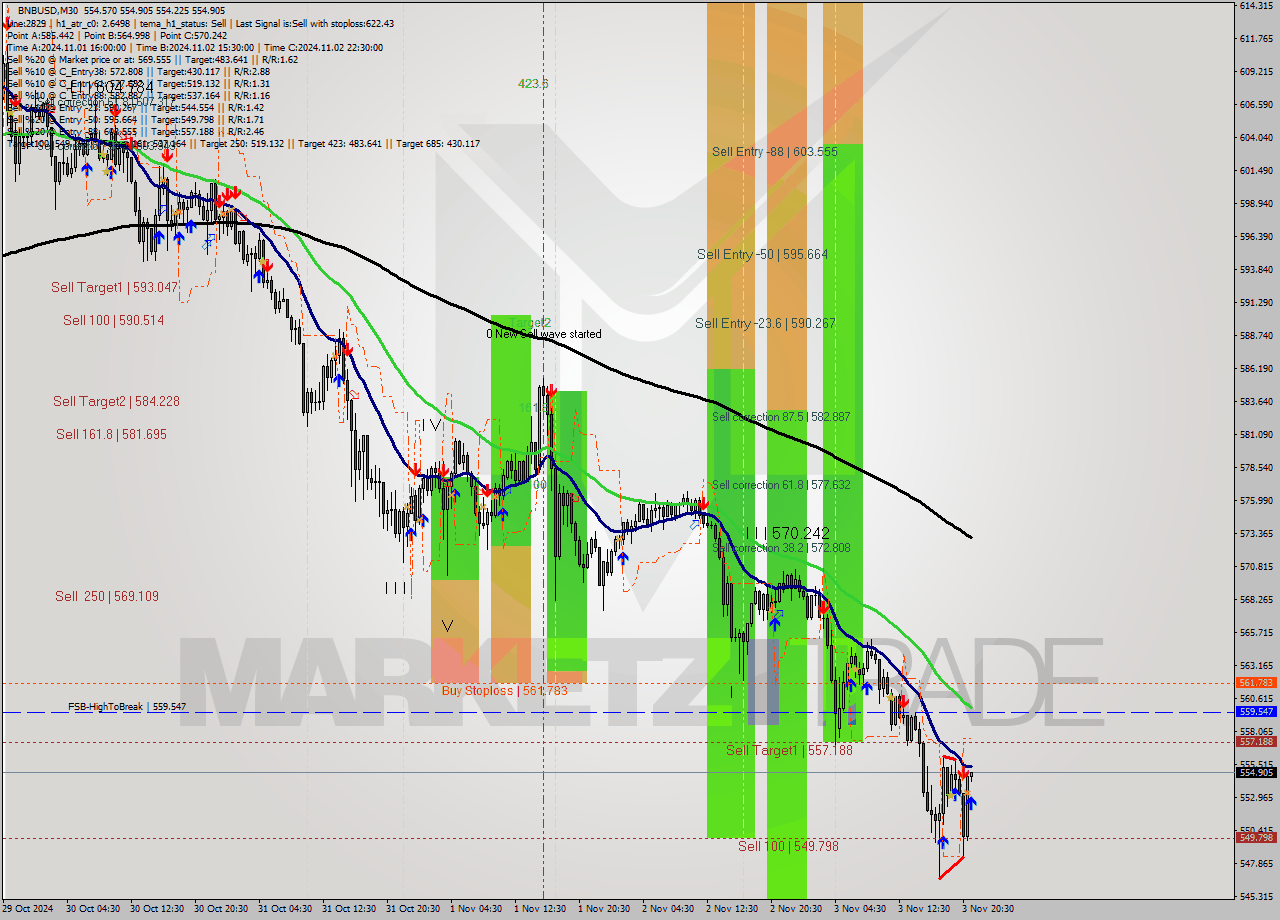
Task: Click the 'Point A:585.442' info line
Action: click(x=42, y=35)
